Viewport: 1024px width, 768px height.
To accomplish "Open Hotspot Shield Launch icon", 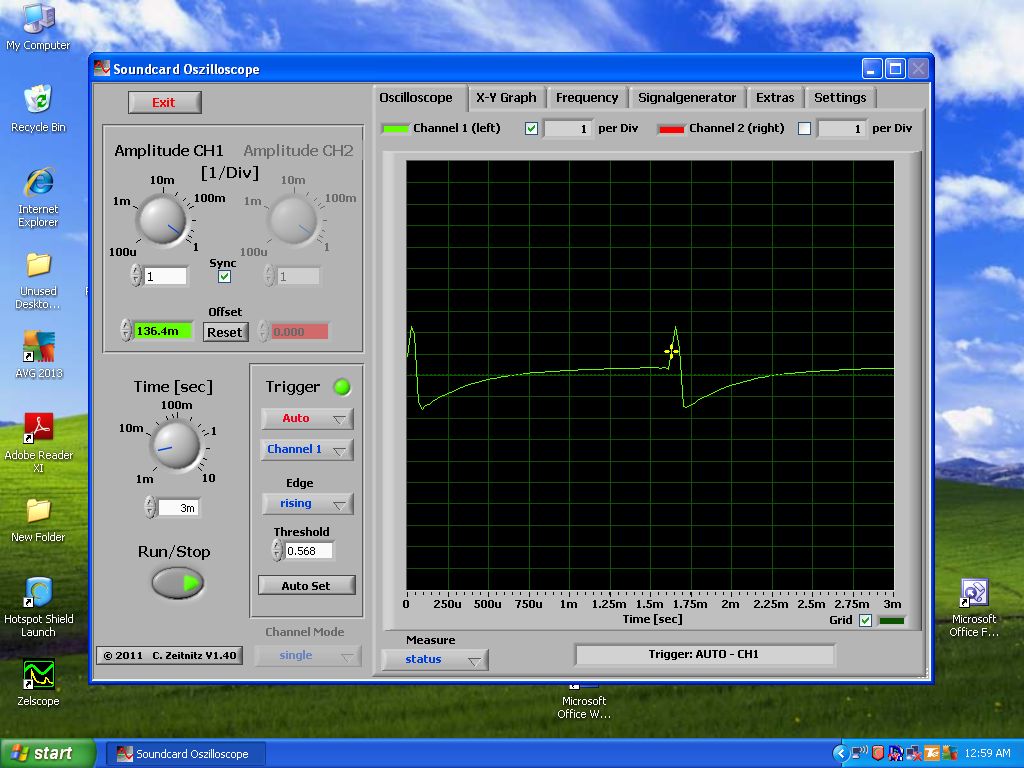I will click(x=38, y=593).
